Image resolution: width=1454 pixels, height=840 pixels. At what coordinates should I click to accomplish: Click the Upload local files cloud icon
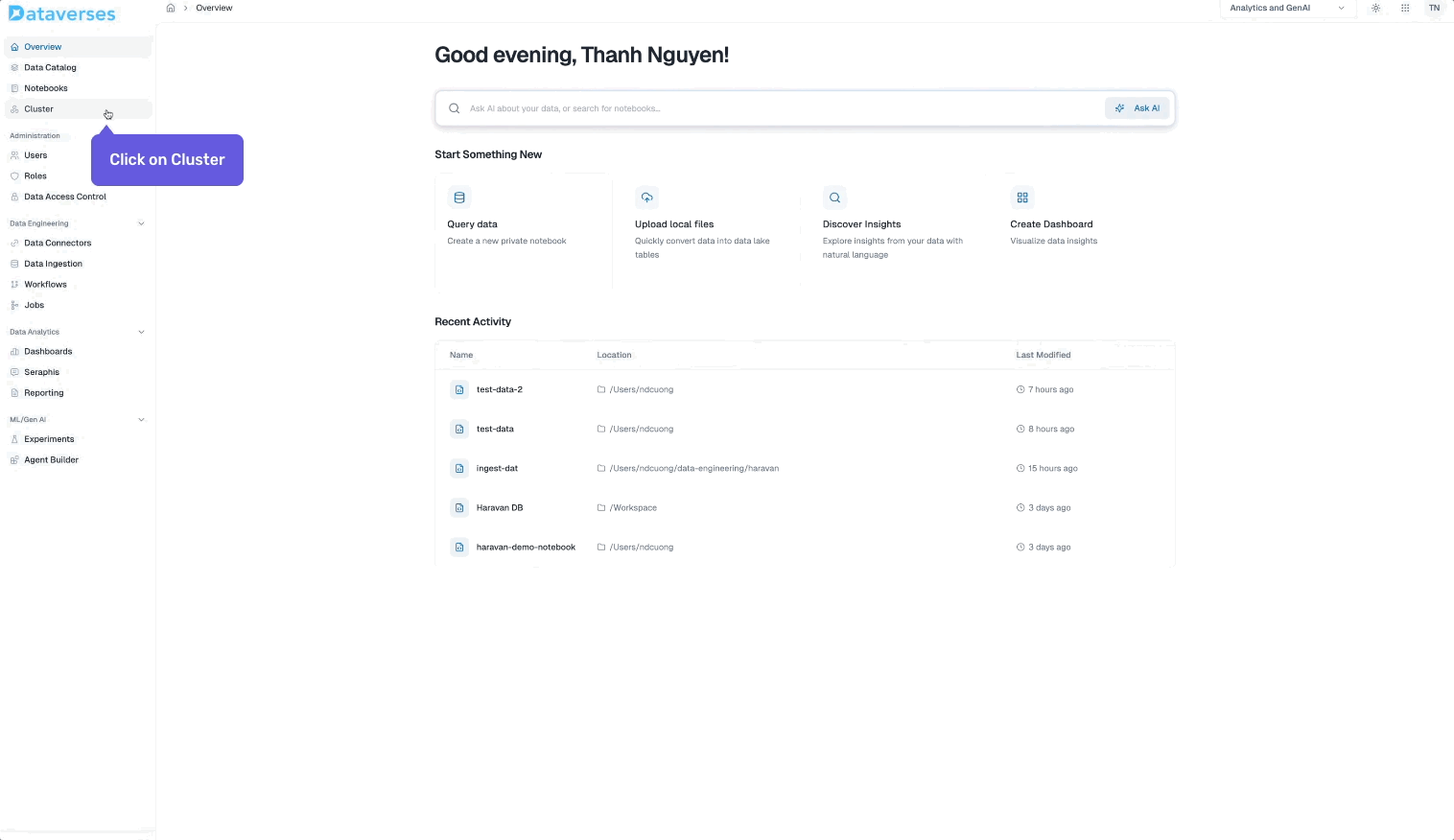pyautogui.click(x=647, y=198)
